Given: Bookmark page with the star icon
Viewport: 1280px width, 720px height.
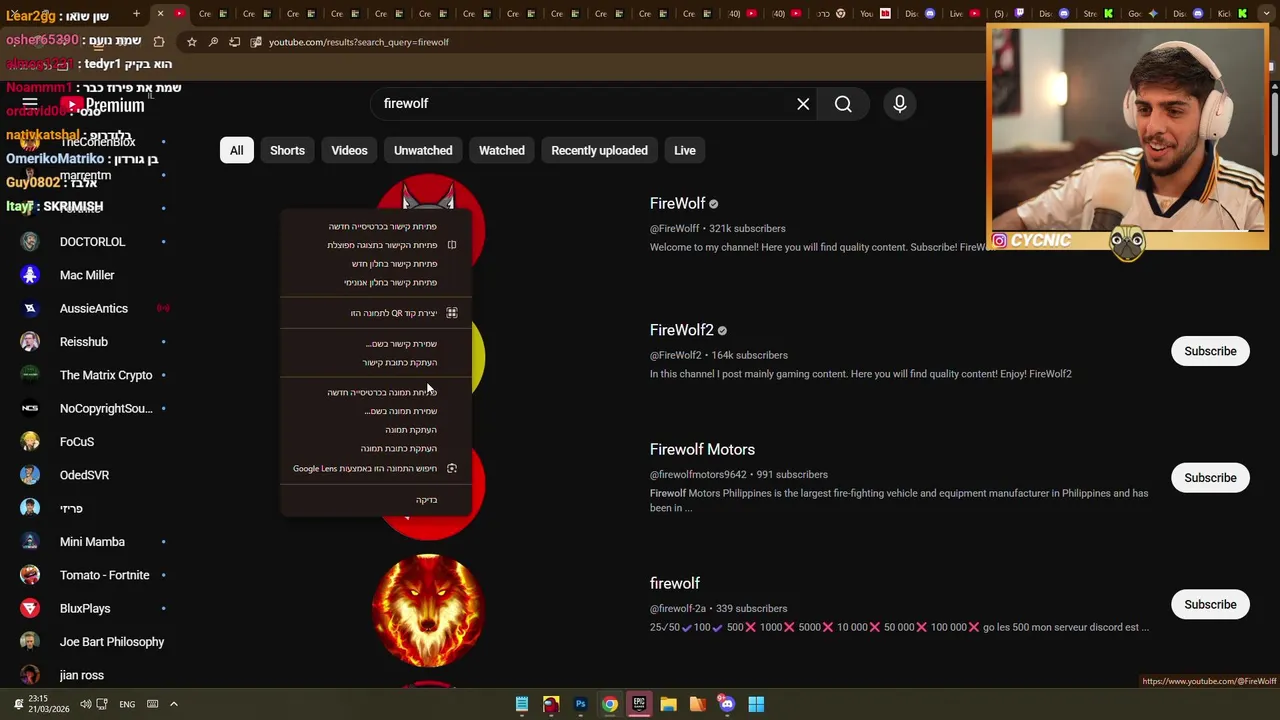Looking at the screenshot, I should pyautogui.click(x=192, y=42).
